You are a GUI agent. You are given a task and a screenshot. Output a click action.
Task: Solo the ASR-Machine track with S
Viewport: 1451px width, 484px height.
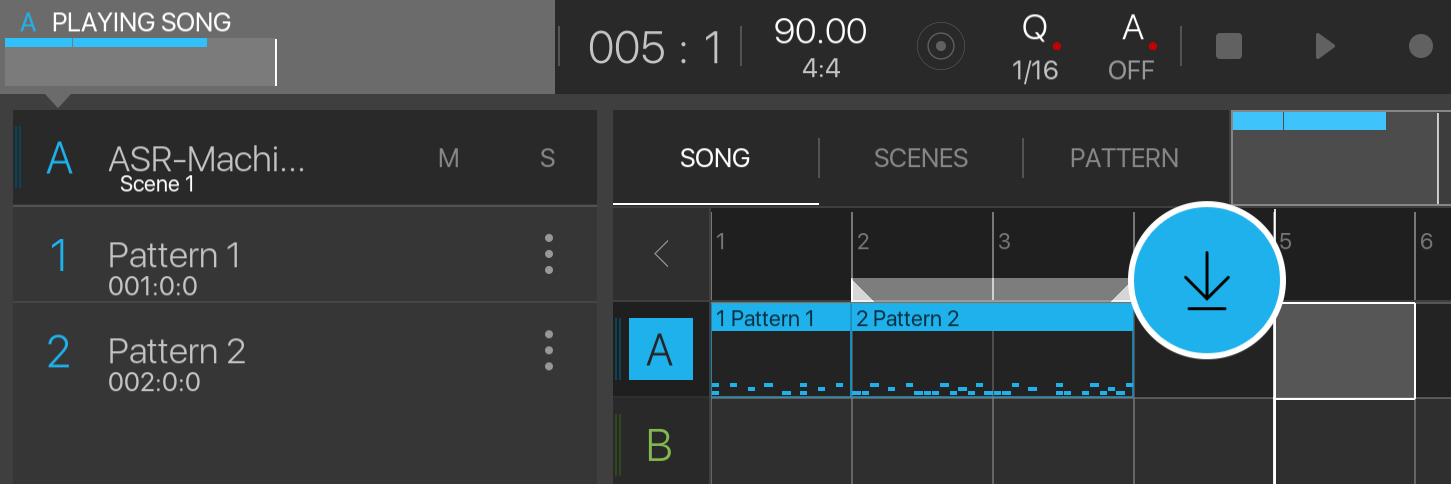(547, 158)
